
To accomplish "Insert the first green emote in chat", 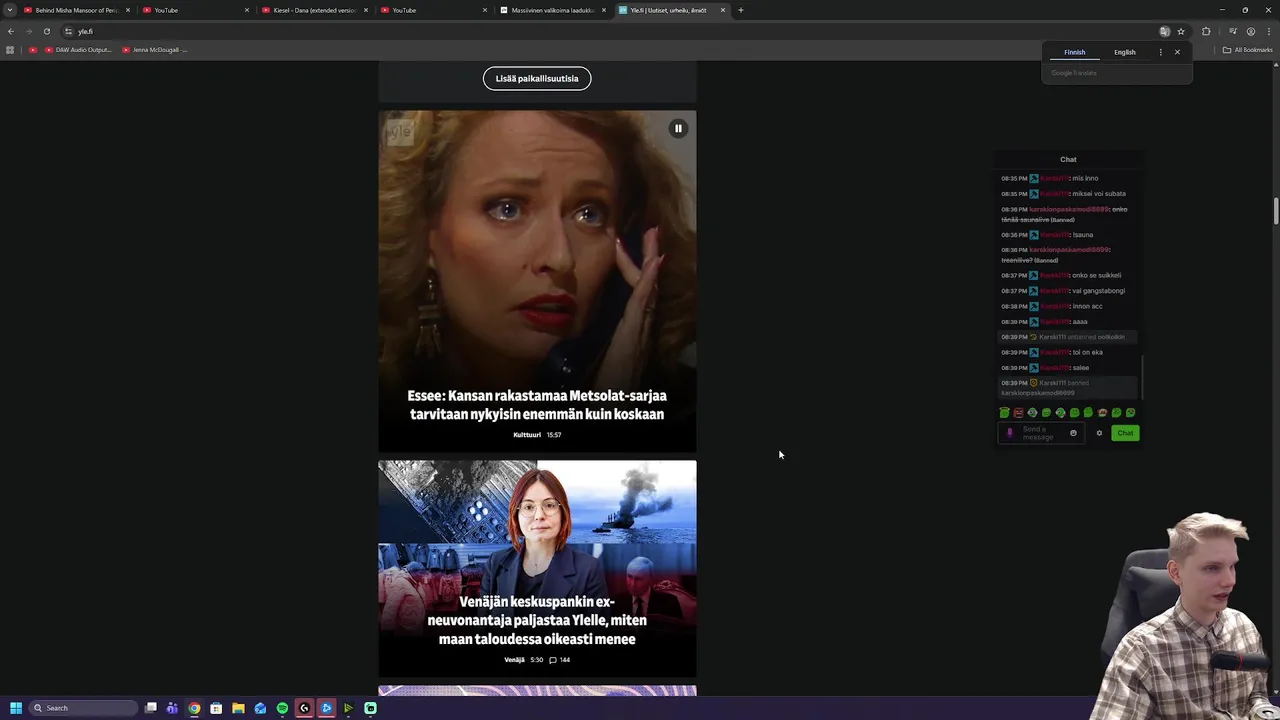I will [1004, 412].
